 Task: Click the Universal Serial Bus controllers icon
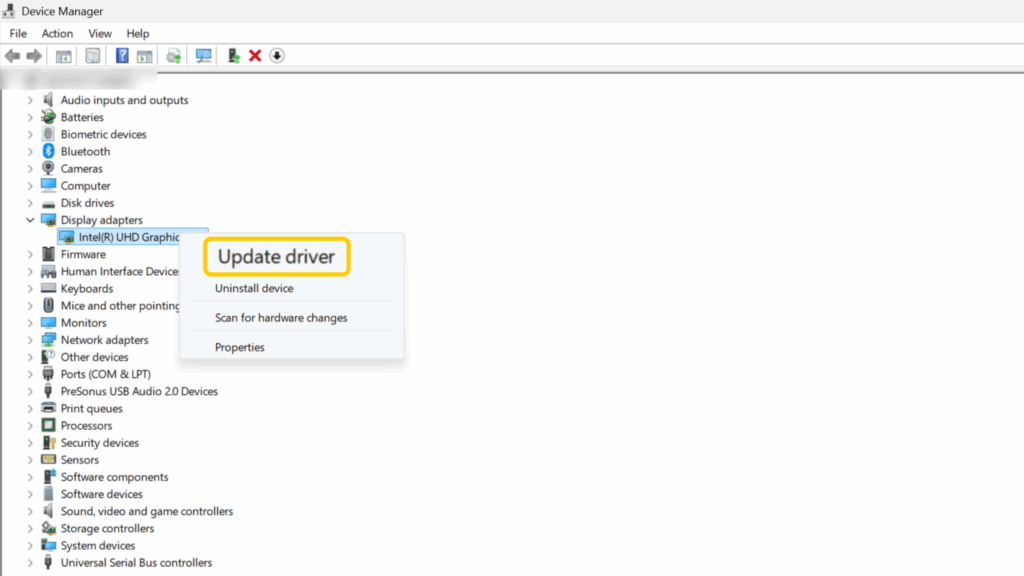coord(48,562)
